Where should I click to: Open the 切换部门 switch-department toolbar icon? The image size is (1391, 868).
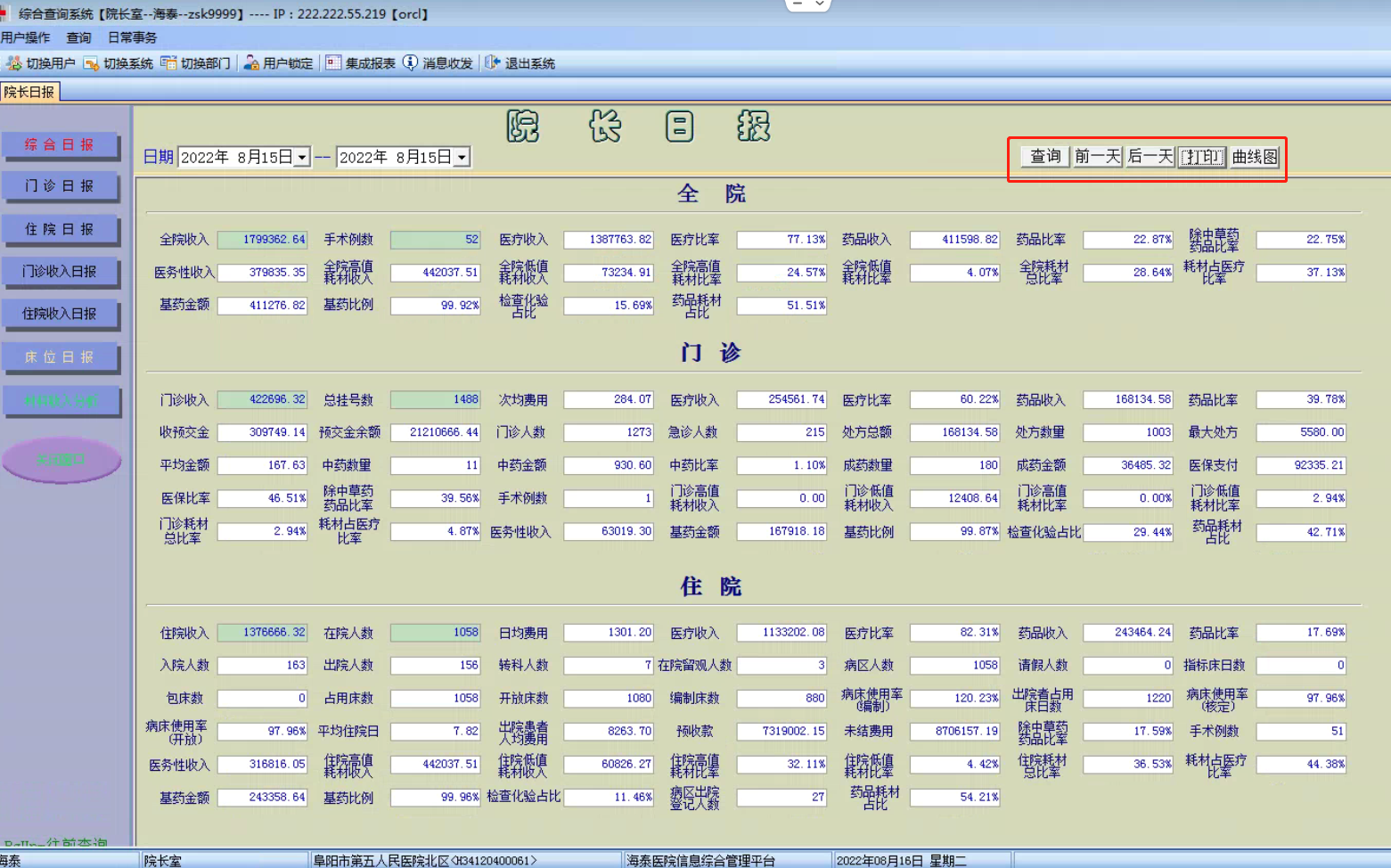[168, 63]
